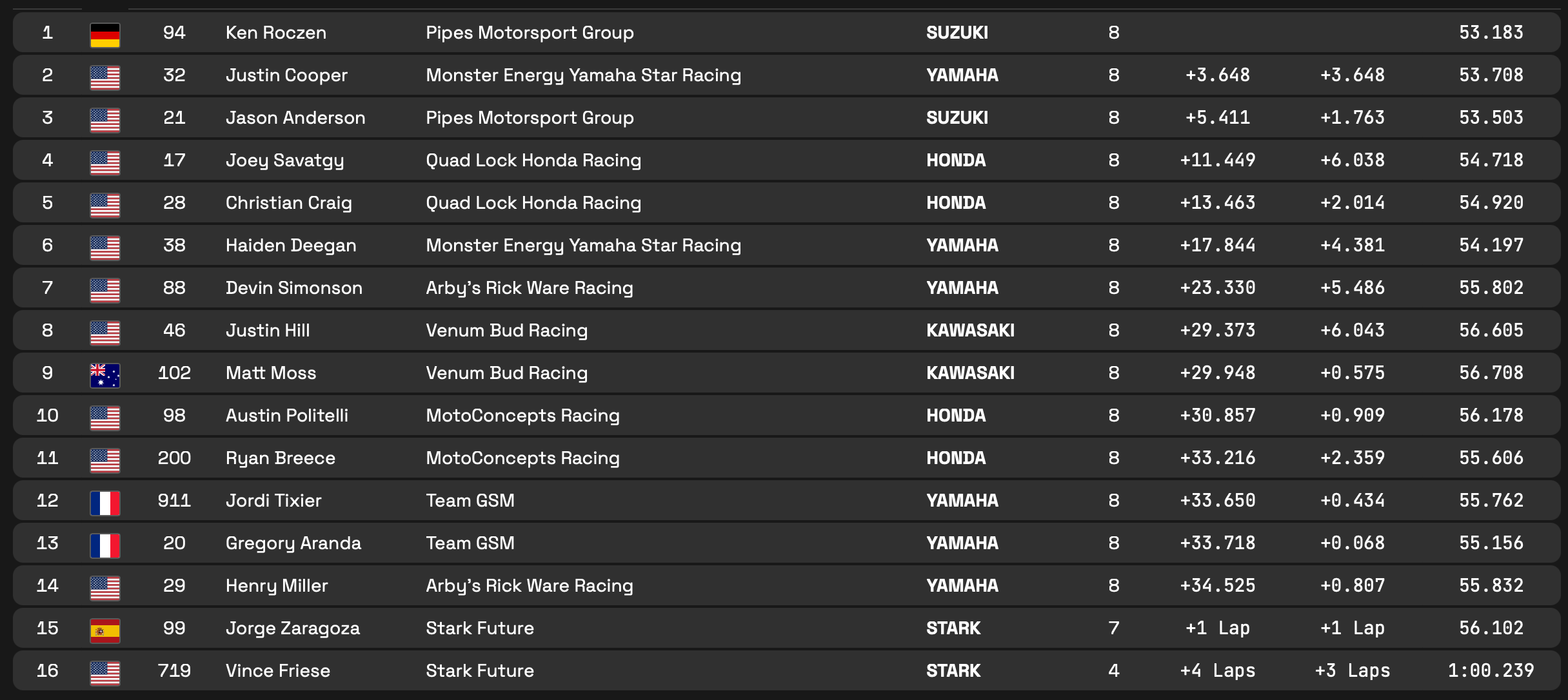
Task: Open rider Jason Anderson's name
Action: (295, 117)
